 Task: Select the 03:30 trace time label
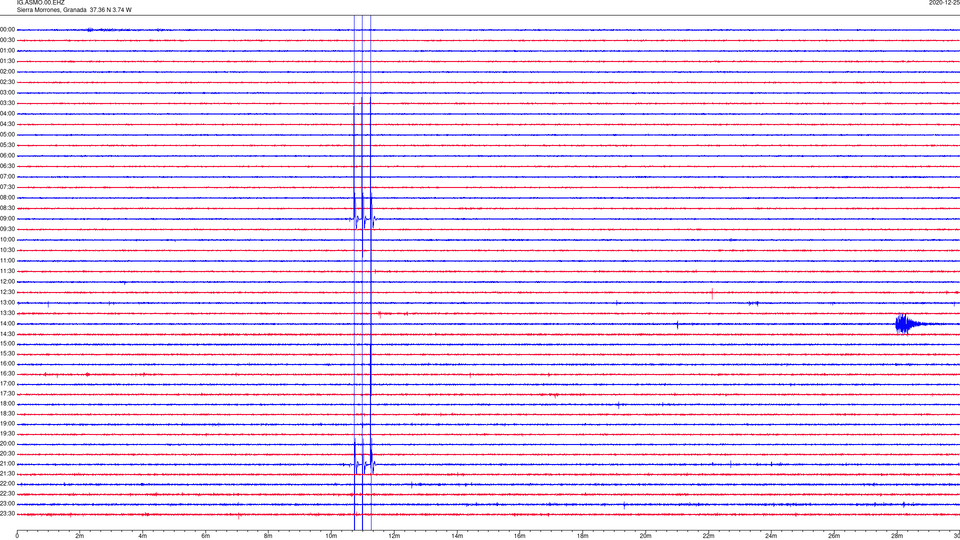pos(7,103)
